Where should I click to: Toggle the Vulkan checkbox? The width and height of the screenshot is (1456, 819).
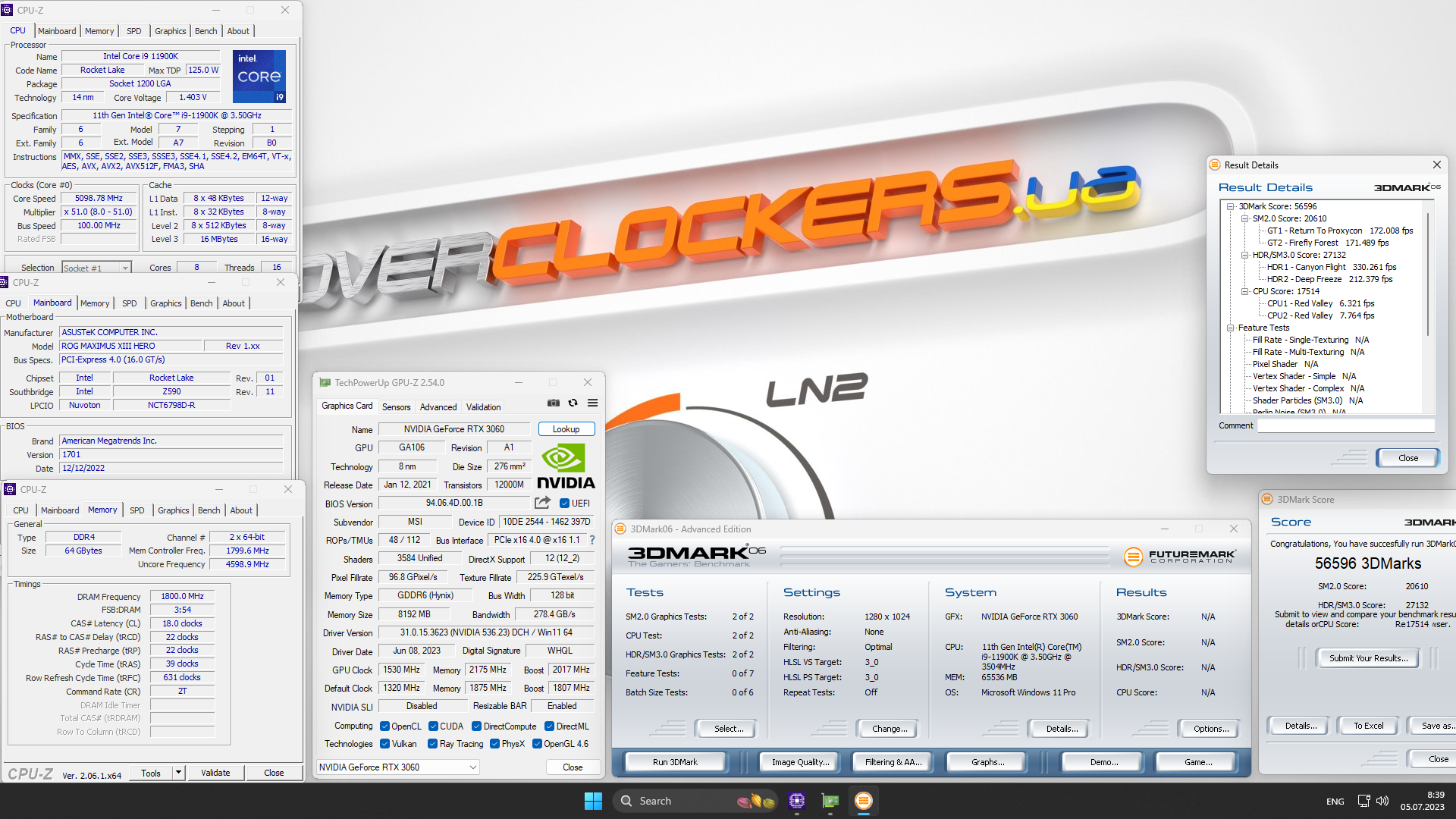pyautogui.click(x=384, y=743)
